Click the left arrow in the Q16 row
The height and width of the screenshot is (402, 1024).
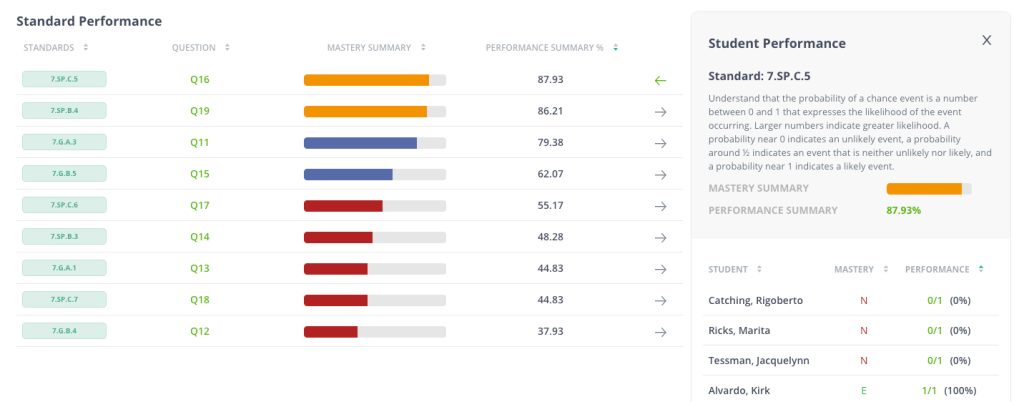[x=660, y=80]
